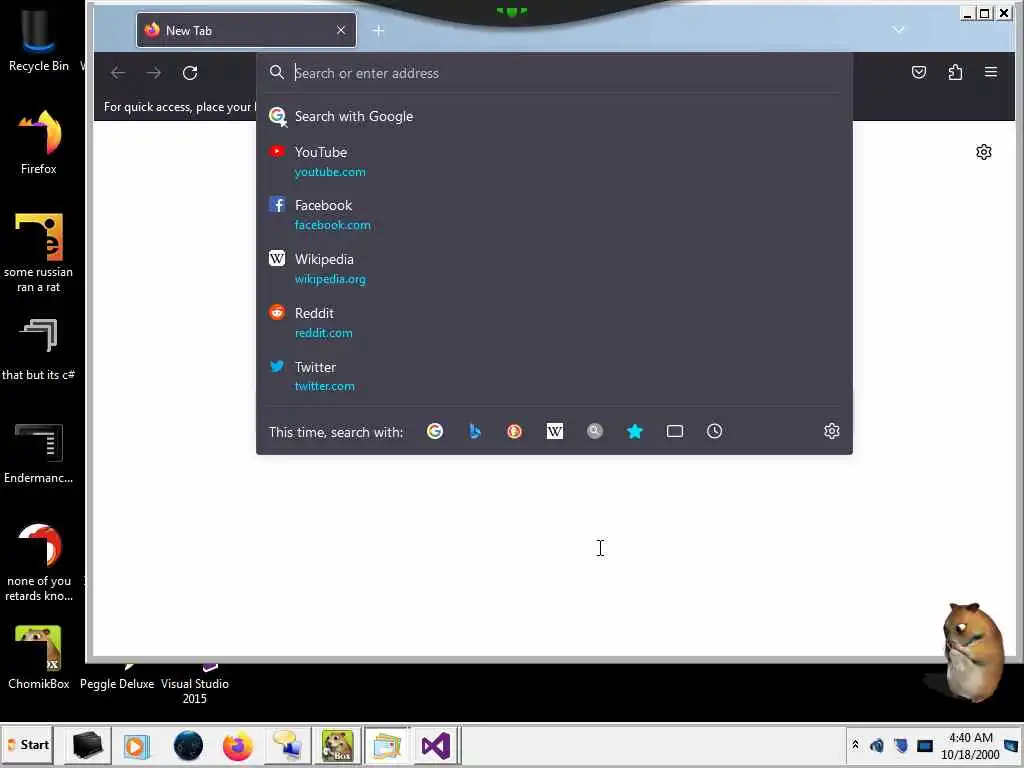The image size is (1024, 768).
Task: Click the Visual Studio taskbar icon
Action: [436, 746]
